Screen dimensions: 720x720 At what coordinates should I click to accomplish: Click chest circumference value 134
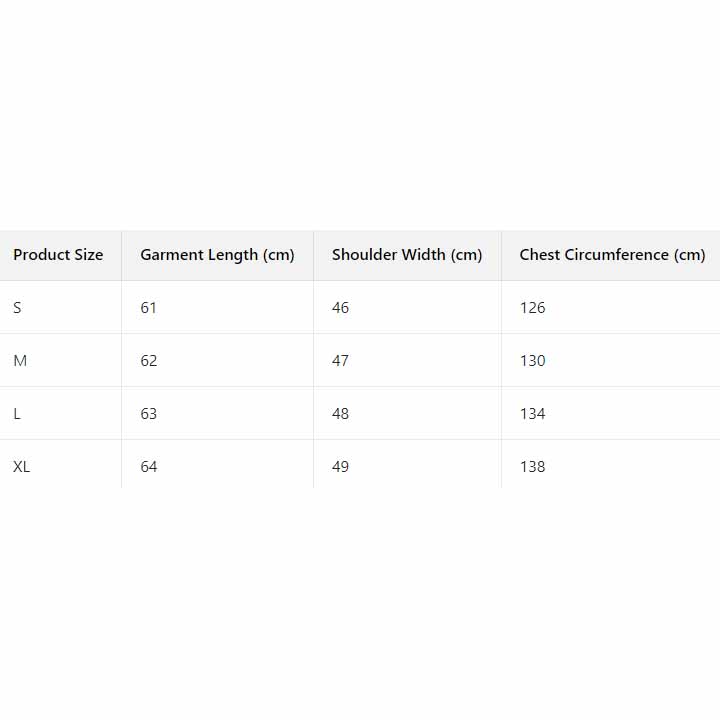pyautogui.click(x=533, y=414)
